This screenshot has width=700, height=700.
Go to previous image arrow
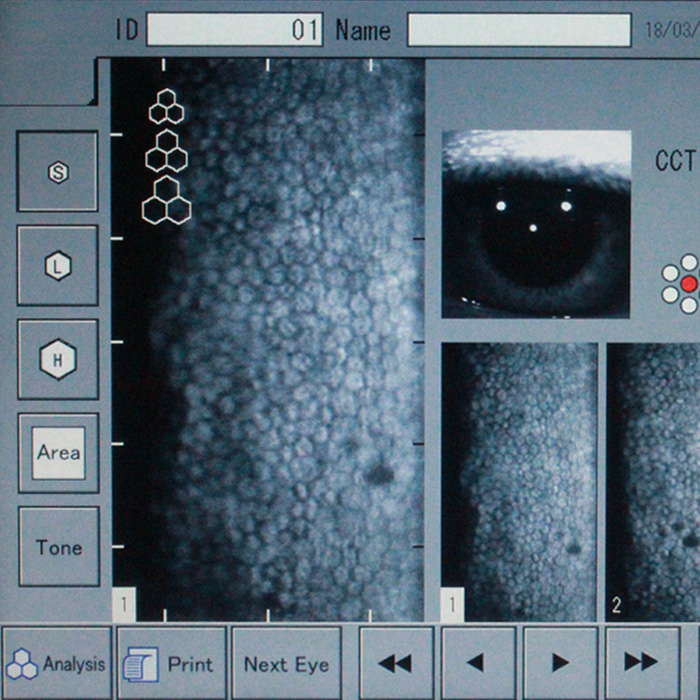479,662
